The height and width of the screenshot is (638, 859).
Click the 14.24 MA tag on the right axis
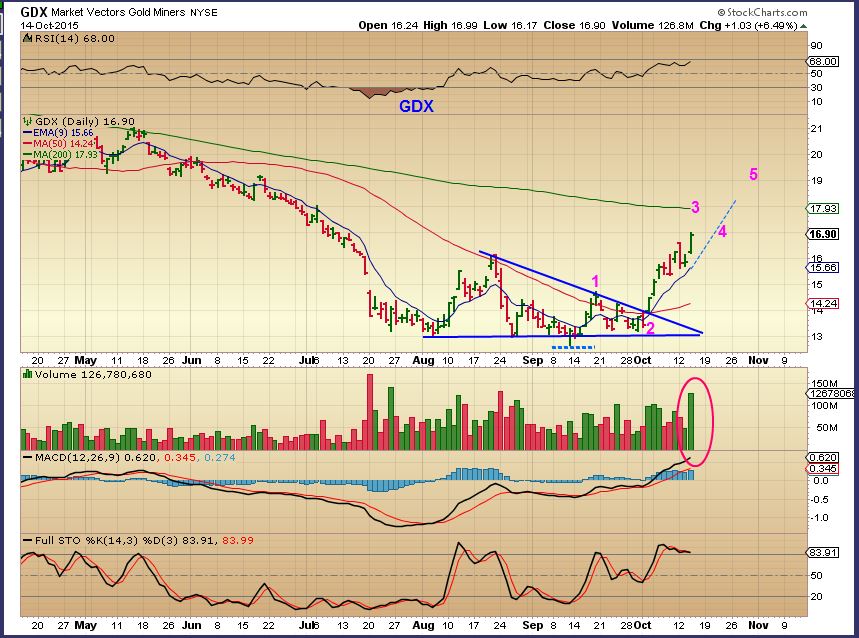[823, 303]
